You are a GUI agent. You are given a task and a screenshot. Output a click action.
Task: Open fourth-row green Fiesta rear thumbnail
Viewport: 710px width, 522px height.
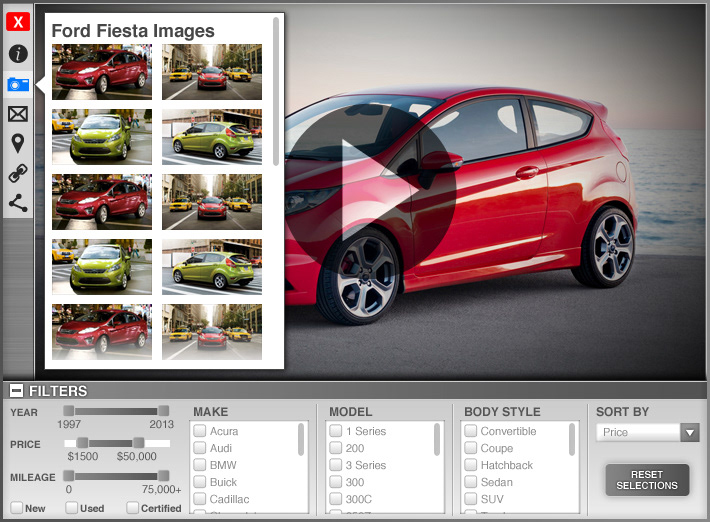tap(212, 267)
